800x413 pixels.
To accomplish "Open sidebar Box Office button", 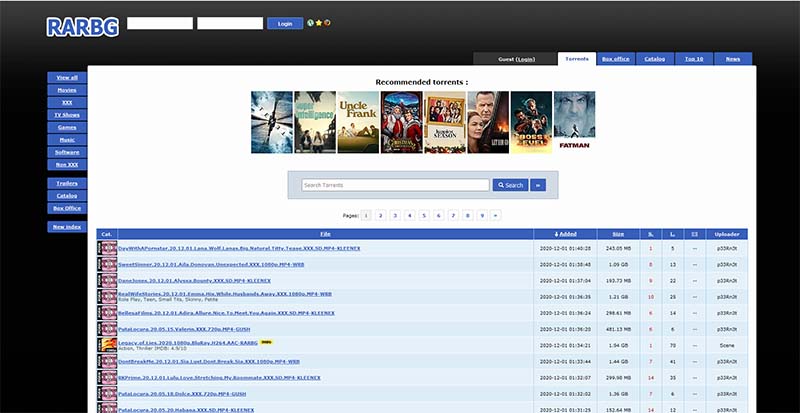I will [x=67, y=208].
